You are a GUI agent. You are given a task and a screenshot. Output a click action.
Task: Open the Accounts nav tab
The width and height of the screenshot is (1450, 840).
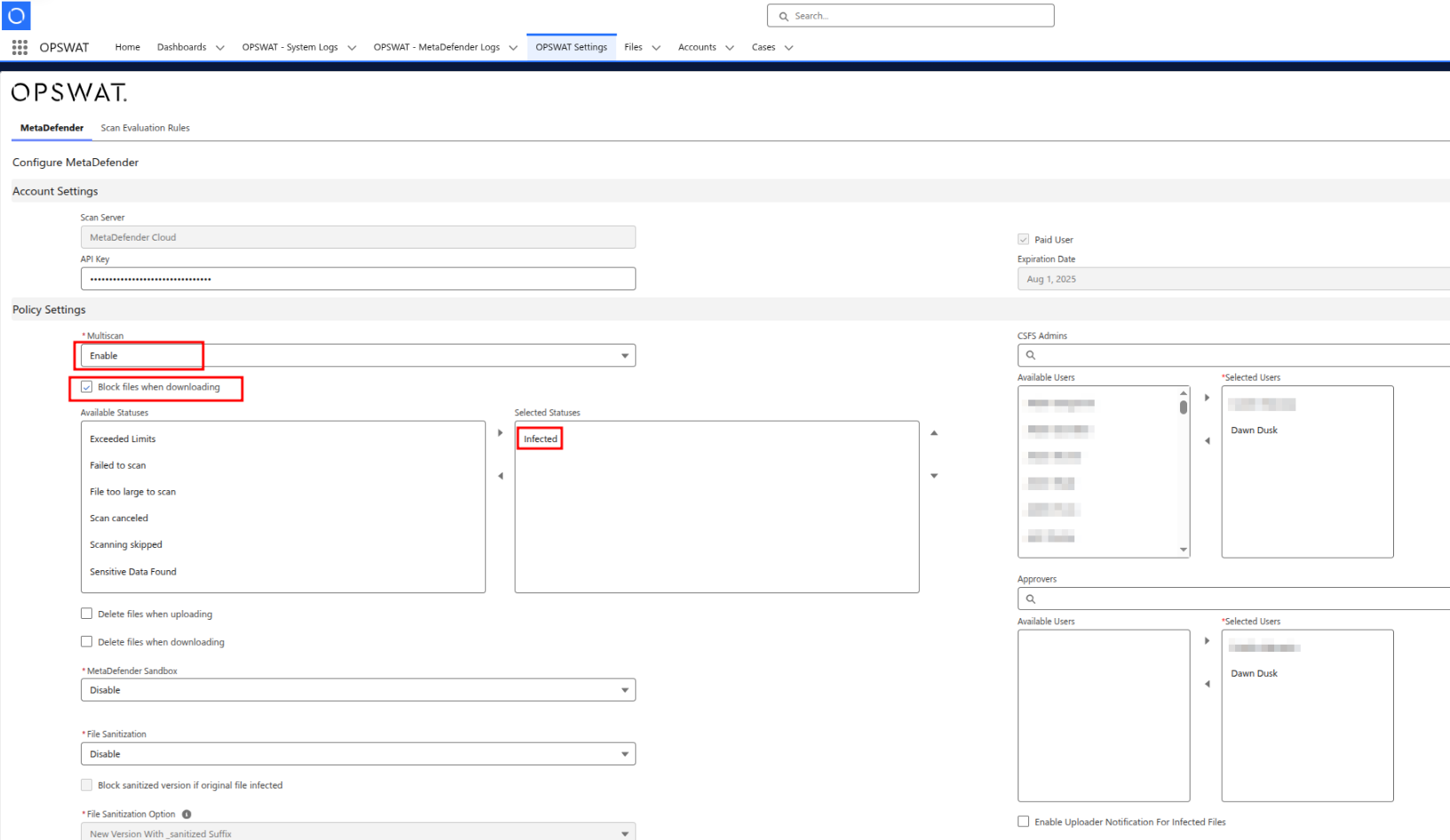tap(697, 47)
